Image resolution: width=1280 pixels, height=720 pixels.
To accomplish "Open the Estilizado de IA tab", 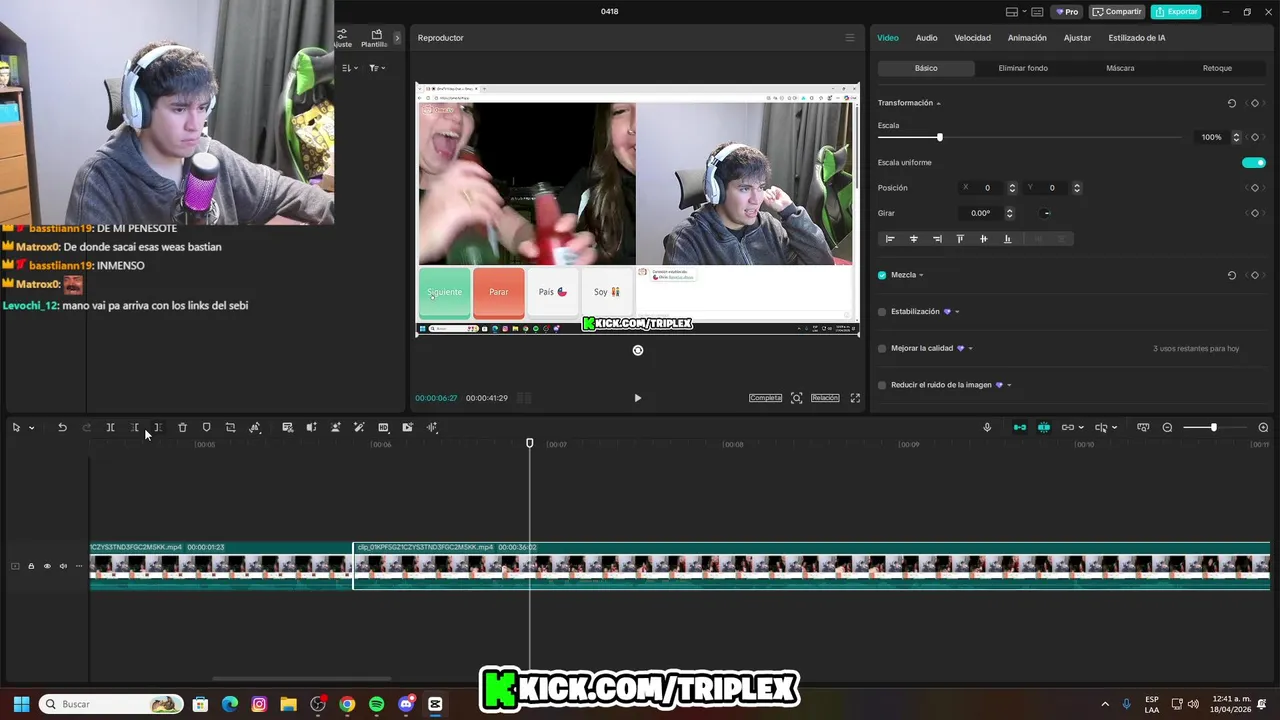I will (x=1137, y=38).
